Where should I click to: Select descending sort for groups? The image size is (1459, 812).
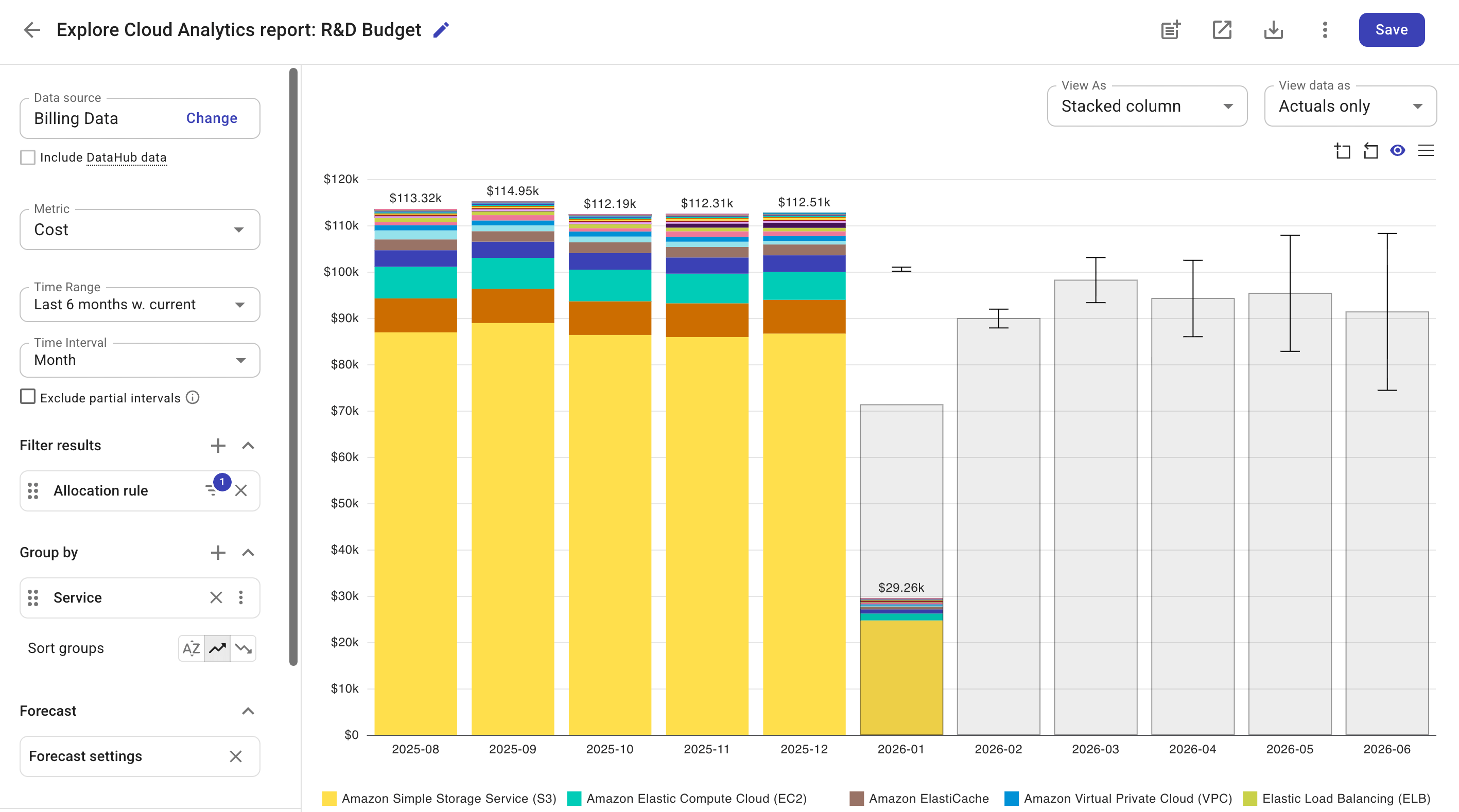(244, 648)
